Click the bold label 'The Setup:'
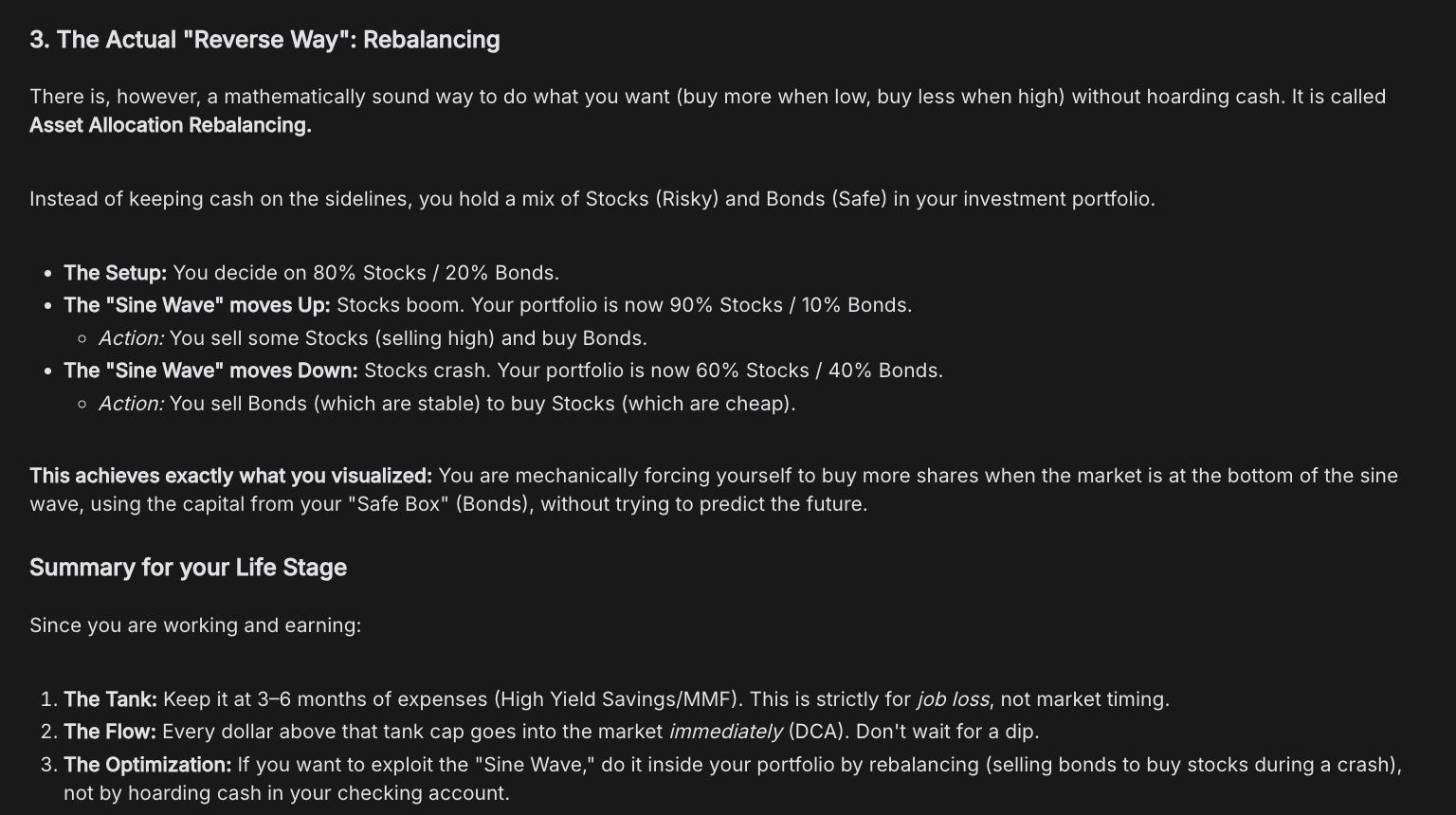 click(115, 273)
